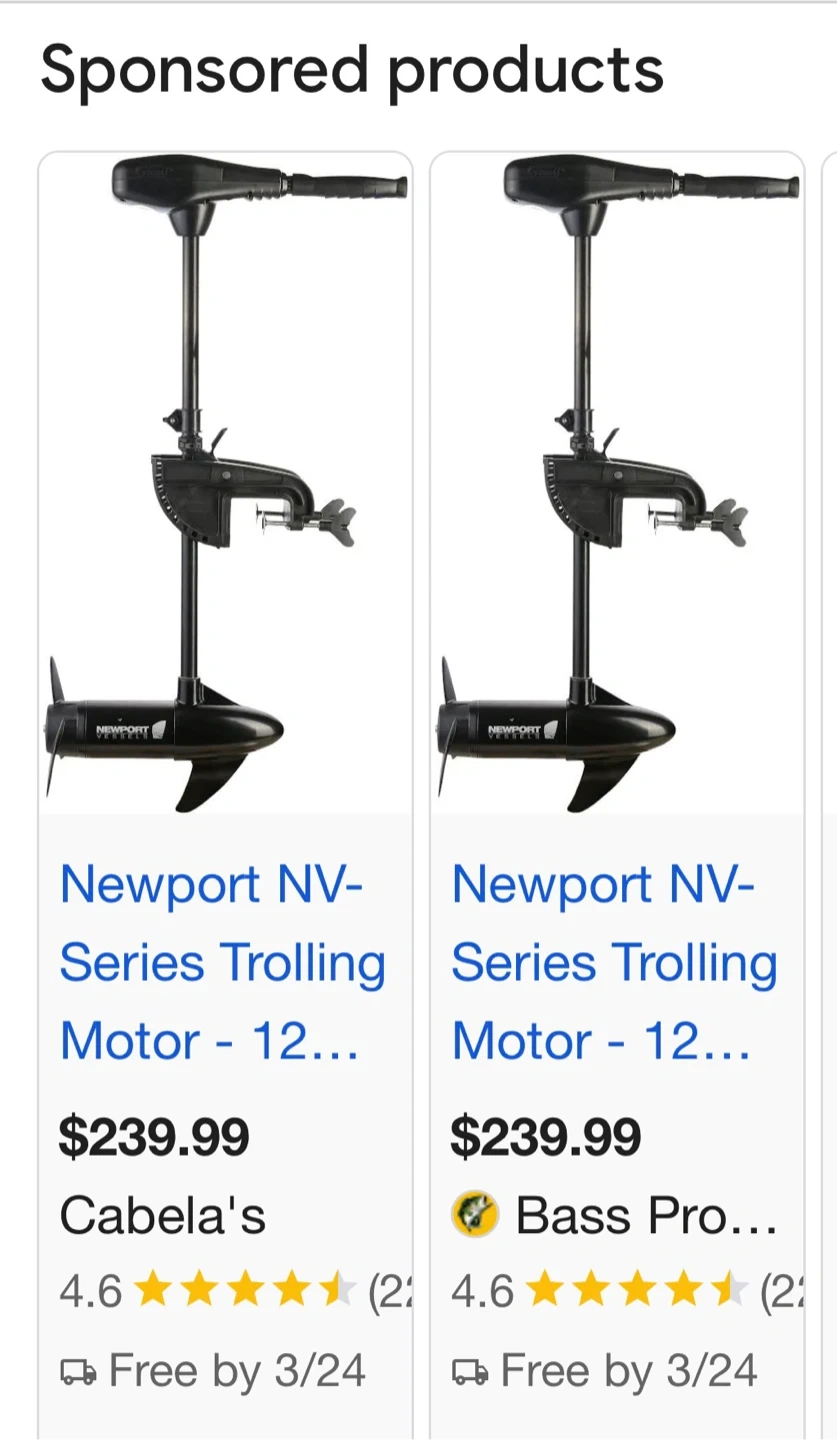Click 4.6 rating number on Bass Pro card
The image size is (837, 1440).
click(483, 1292)
